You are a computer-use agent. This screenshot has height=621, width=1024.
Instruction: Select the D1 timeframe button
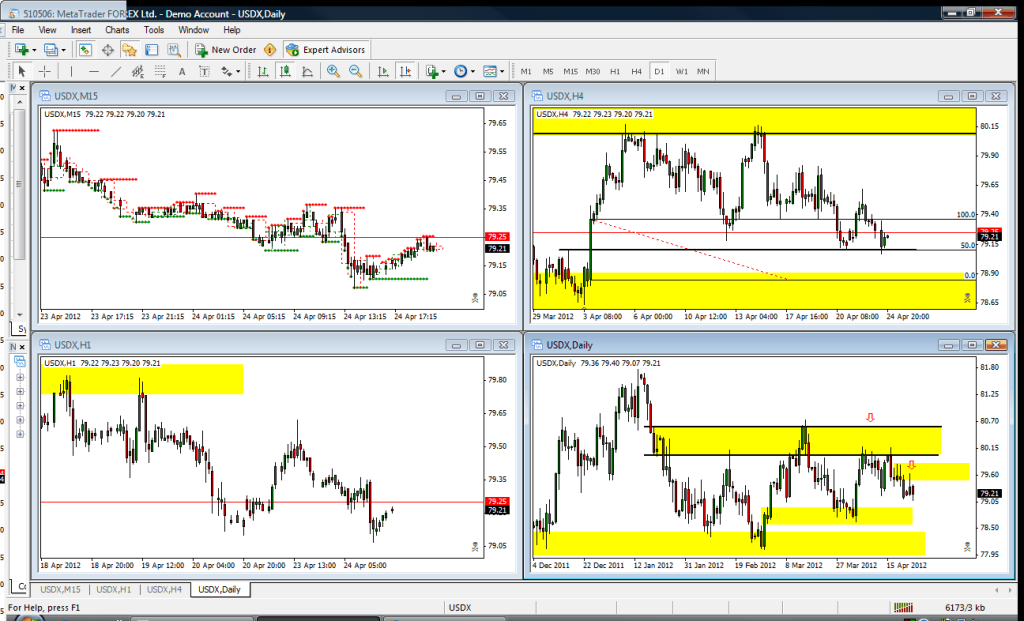pyautogui.click(x=659, y=71)
